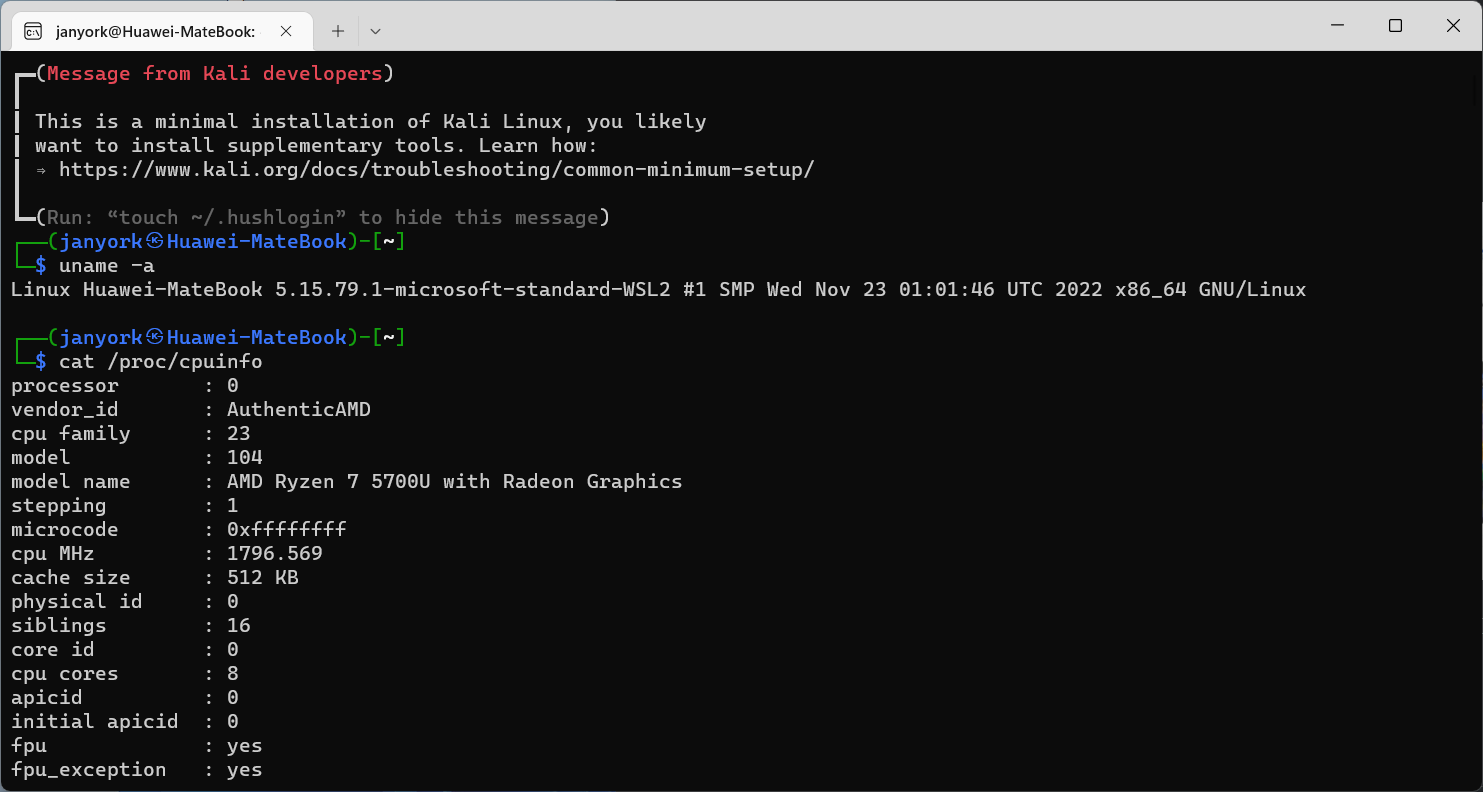The height and width of the screenshot is (792, 1483).
Task: Open a new terminal tab
Action: coord(338,31)
